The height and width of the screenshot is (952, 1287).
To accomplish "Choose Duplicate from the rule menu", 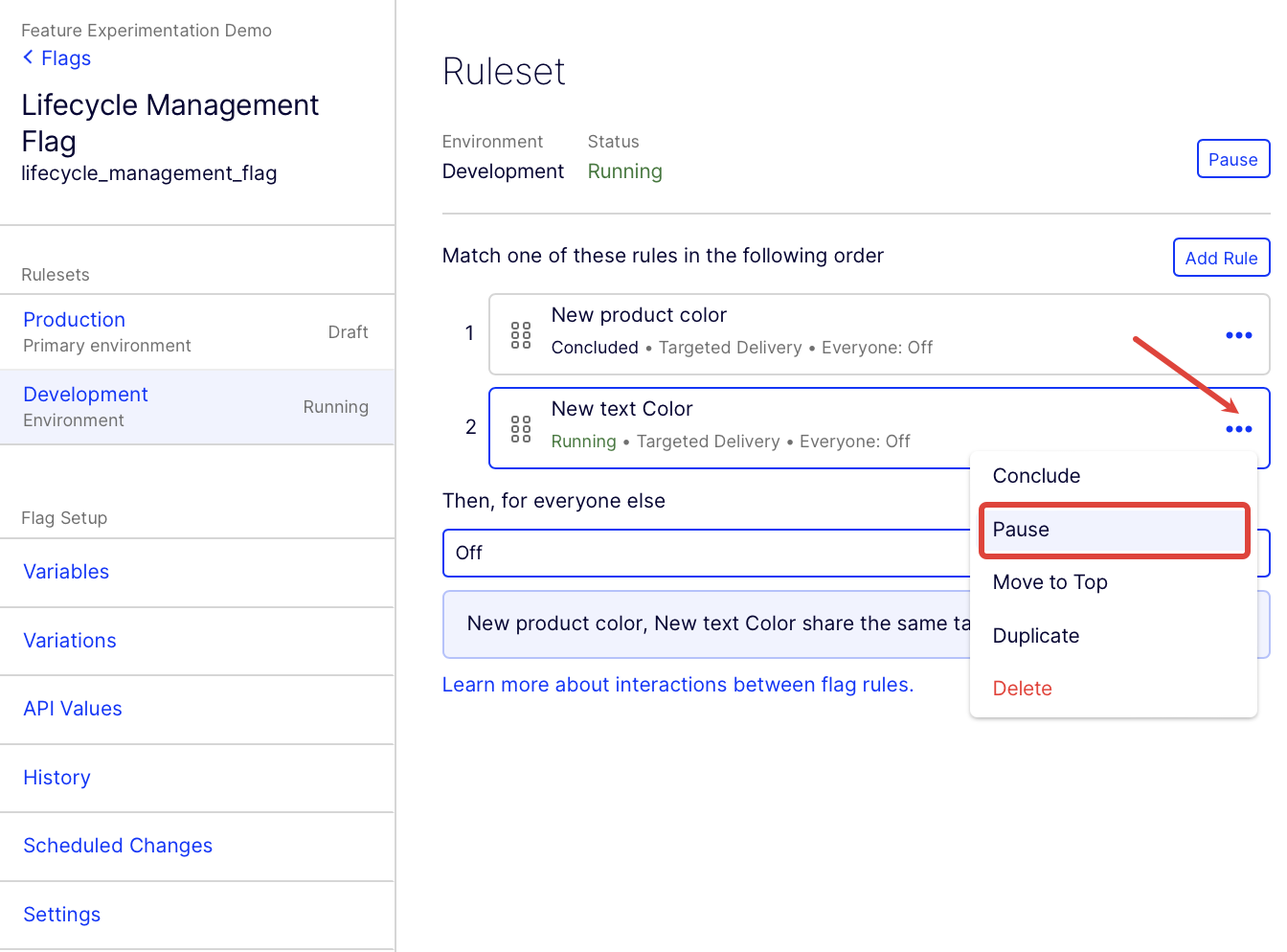I will [x=1035, y=636].
